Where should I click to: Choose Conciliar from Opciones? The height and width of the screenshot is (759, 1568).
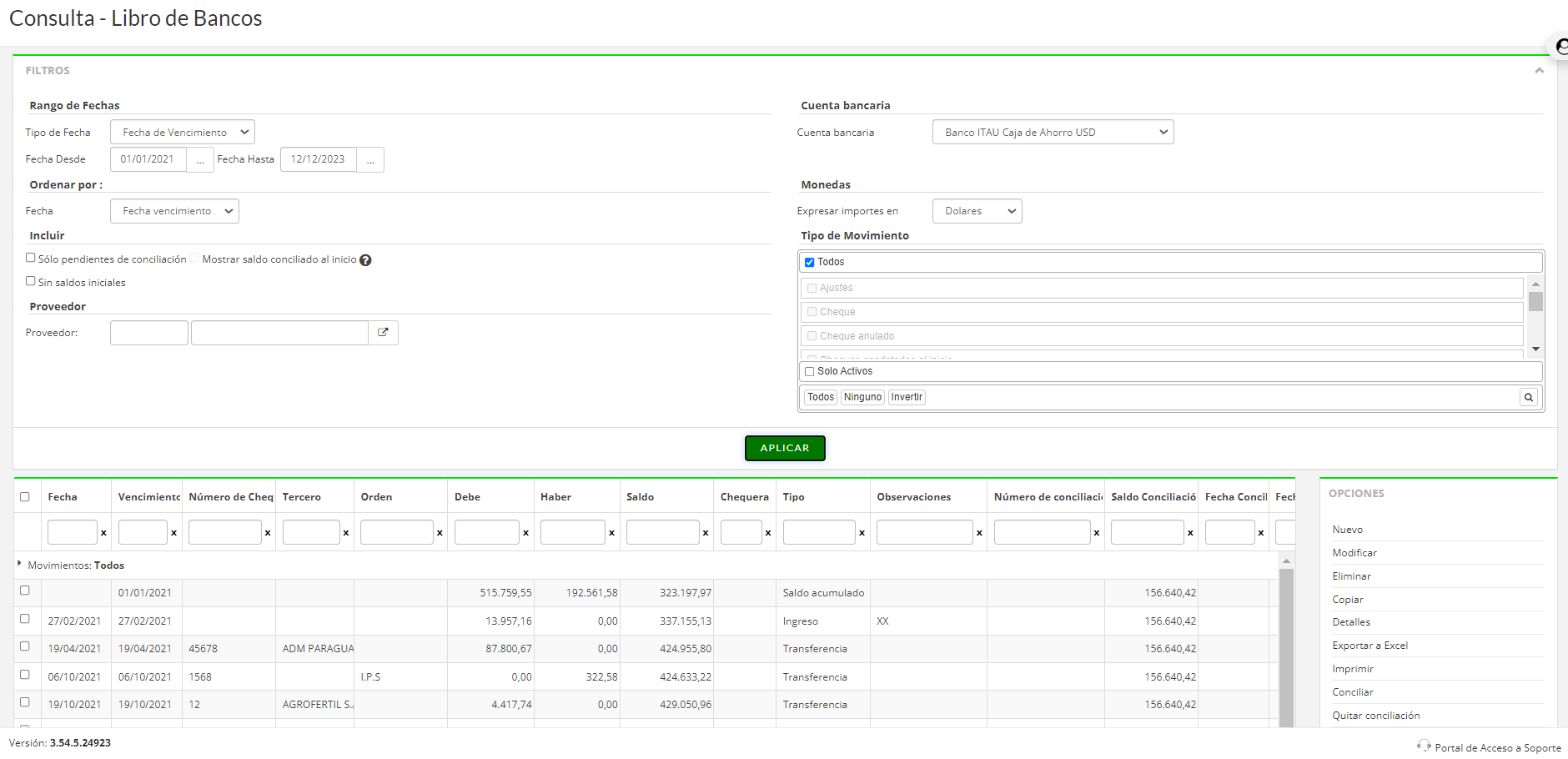point(1353,692)
